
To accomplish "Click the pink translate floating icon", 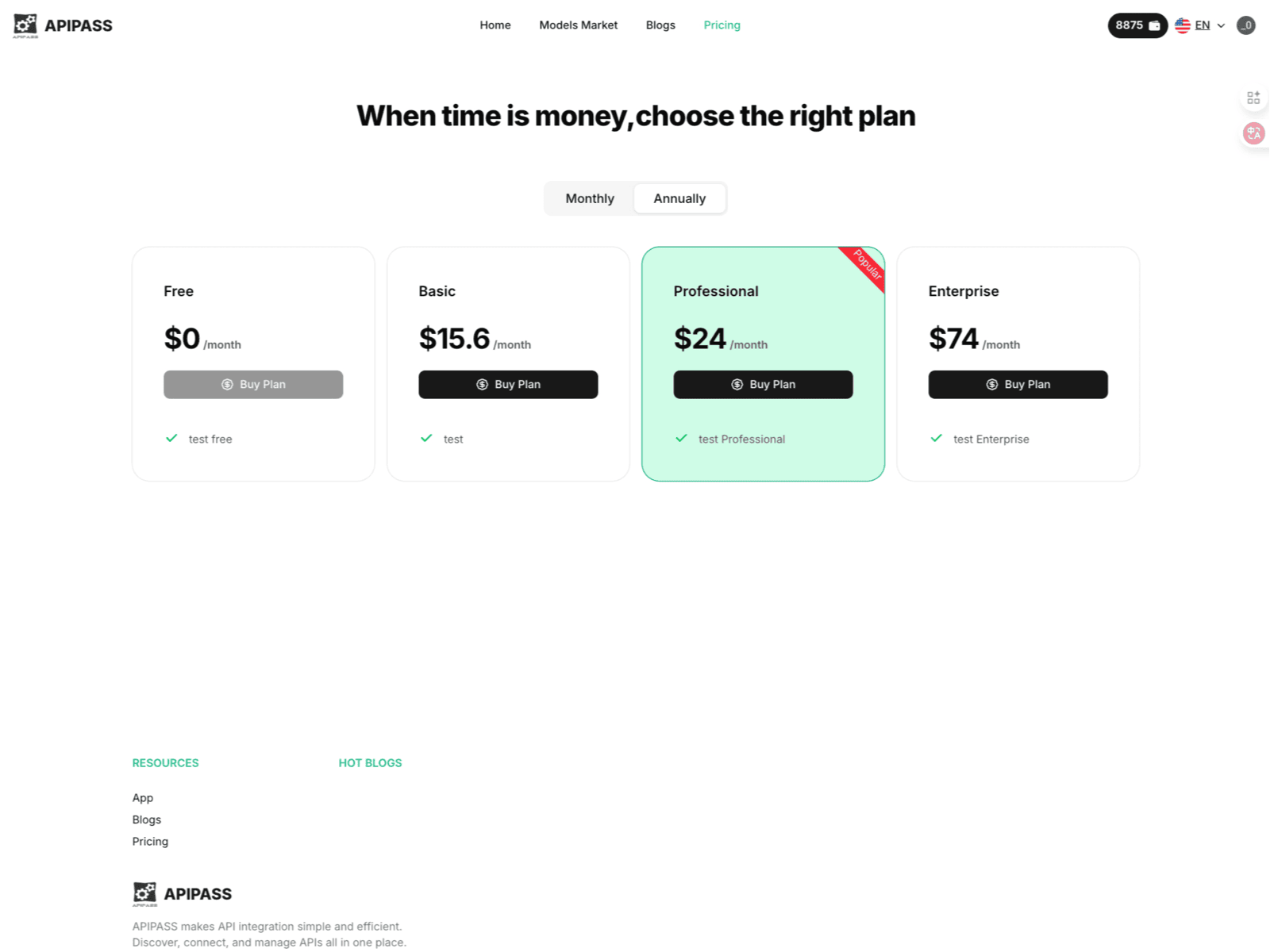I will [x=1253, y=133].
